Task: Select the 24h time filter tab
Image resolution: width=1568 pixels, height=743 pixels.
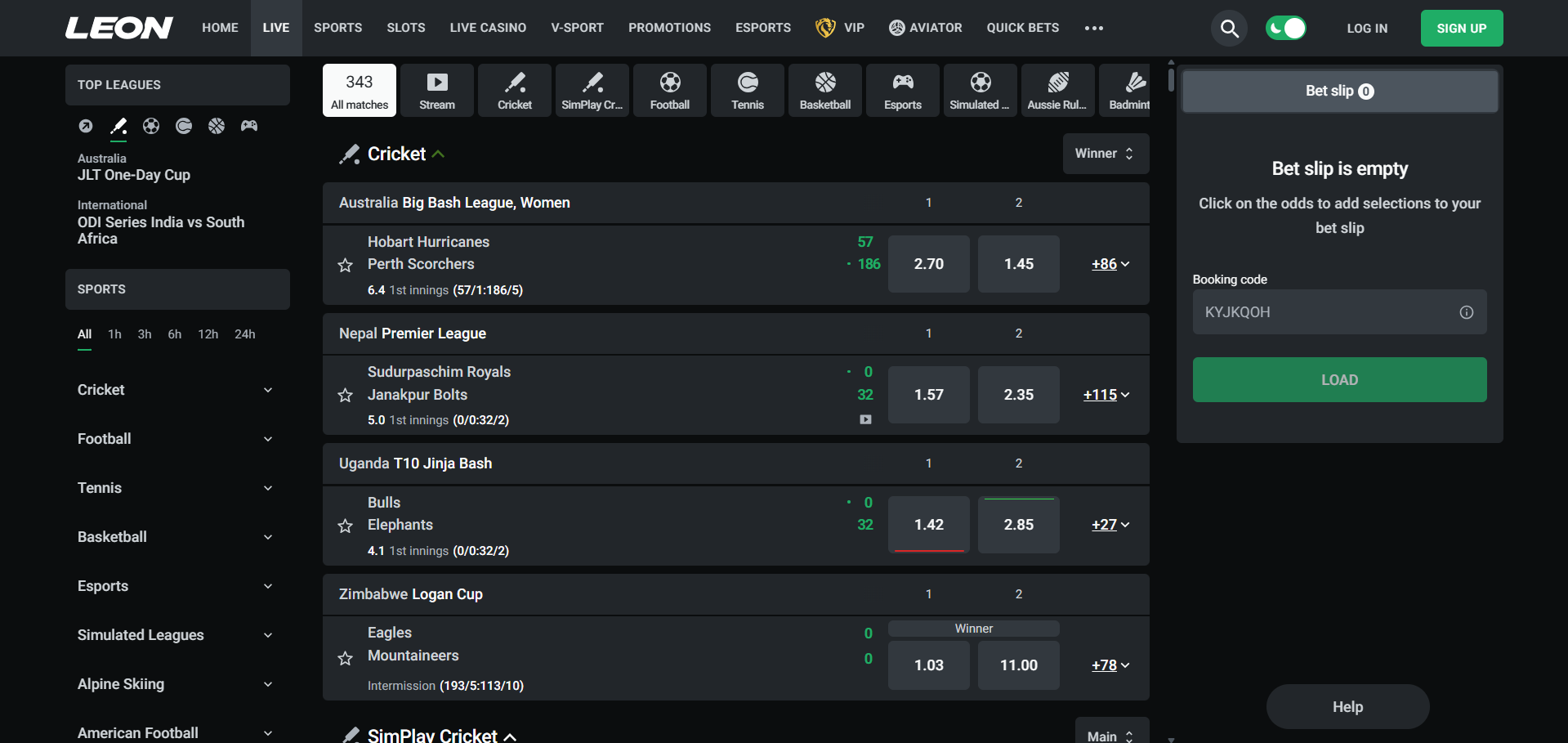Action: point(244,333)
